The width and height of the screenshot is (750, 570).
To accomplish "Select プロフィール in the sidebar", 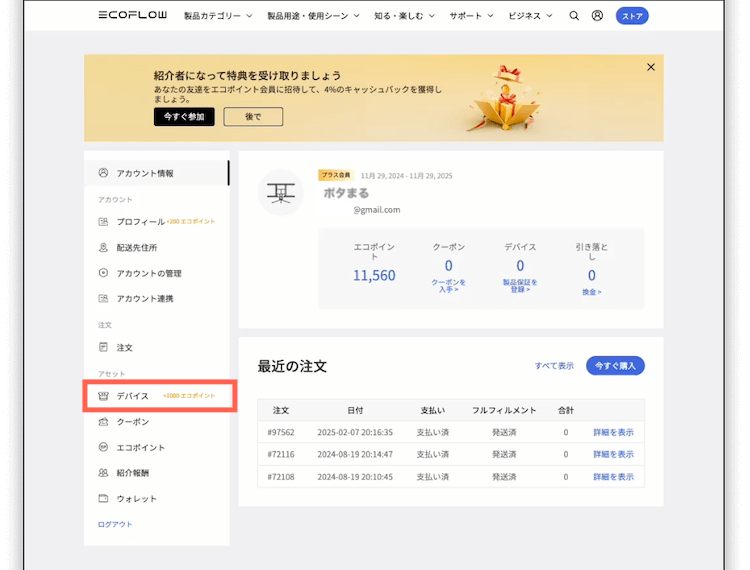I will (x=157, y=222).
